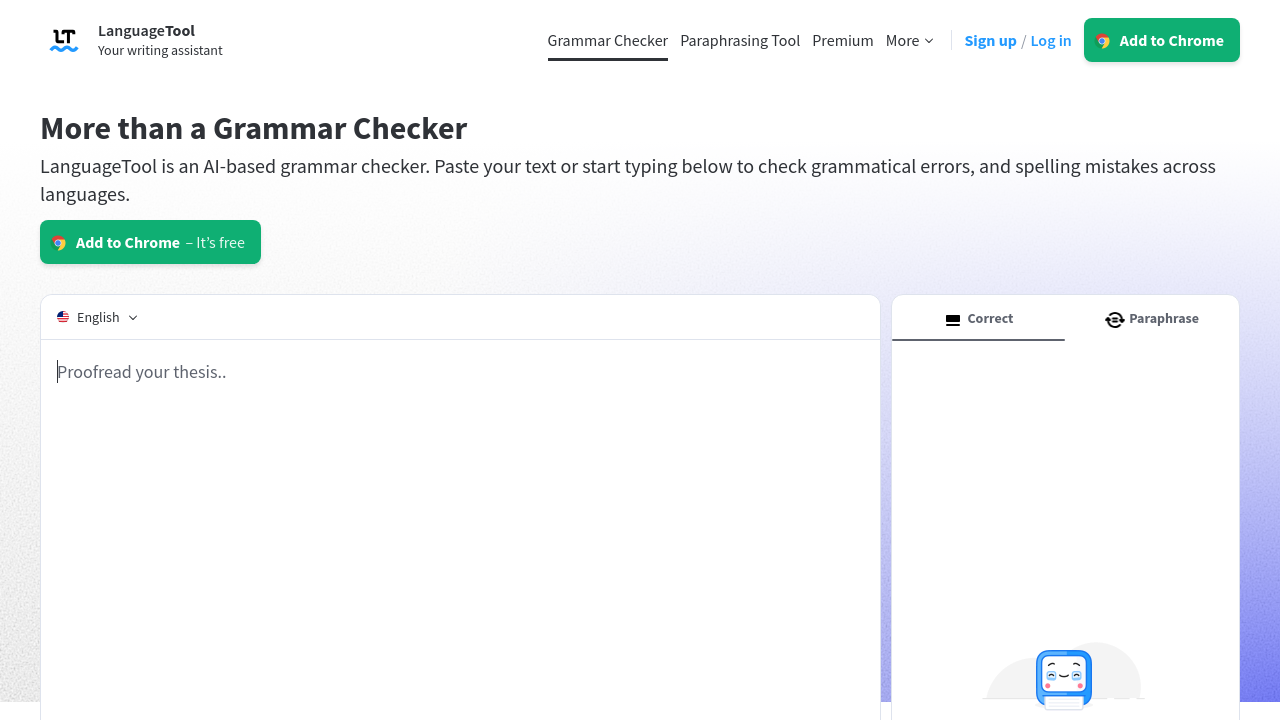Click into the "Proofread your thesis" text area
1280x720 pixels.
(460, 500)
